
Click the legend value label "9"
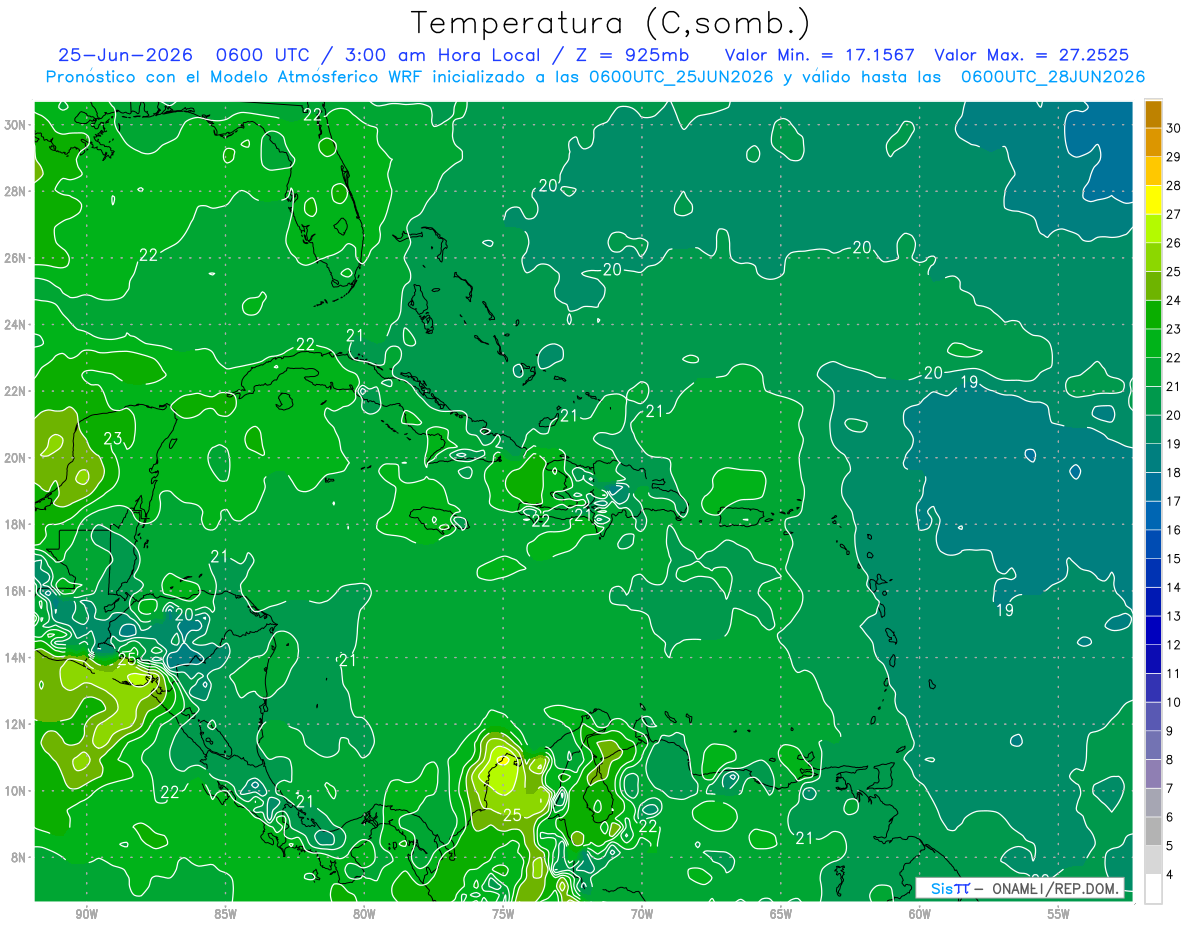coord(1170,731)
